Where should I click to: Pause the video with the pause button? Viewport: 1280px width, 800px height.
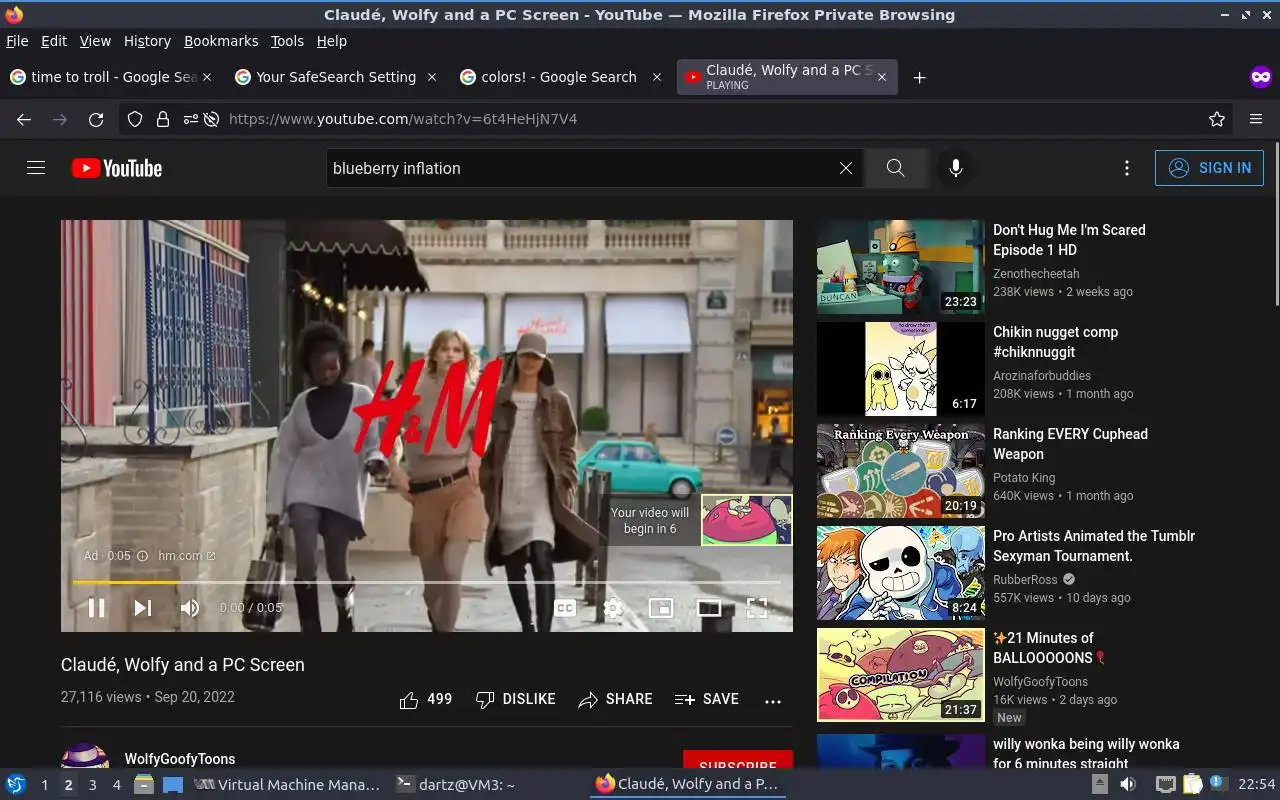click(x=97, y=607)
